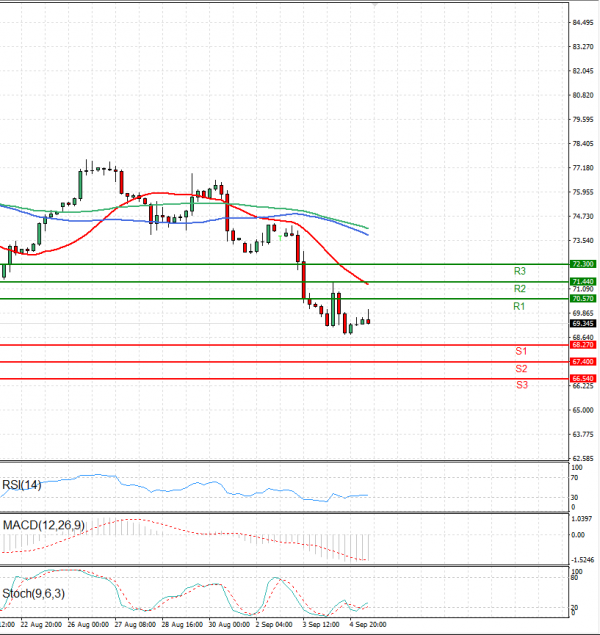Click the Stoch(9,6,3) indicator label
The image size is (600, 635).
point(34,594)
